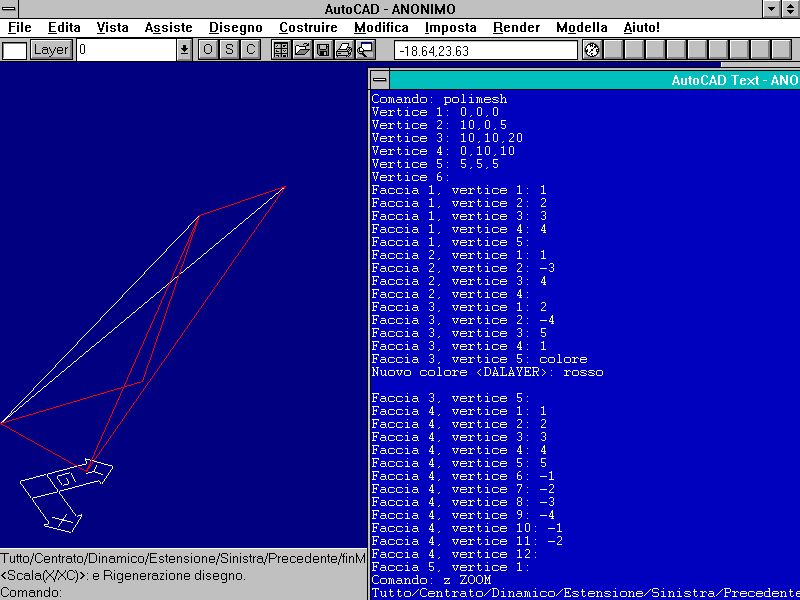Click the line 'Comando: polimesh'
The height and width of the screenshot is (600, 800).
439,99
